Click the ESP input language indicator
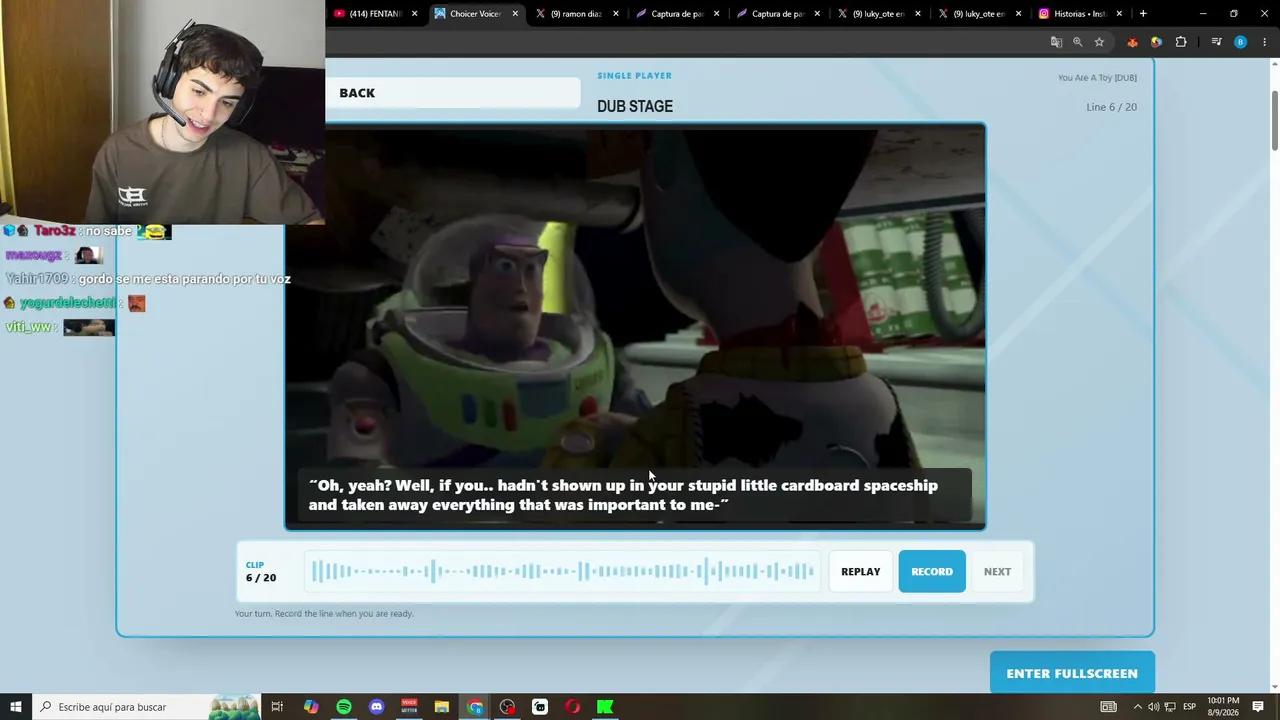The width and height of the screenshot is (1280, 720). click(1190, 707)
